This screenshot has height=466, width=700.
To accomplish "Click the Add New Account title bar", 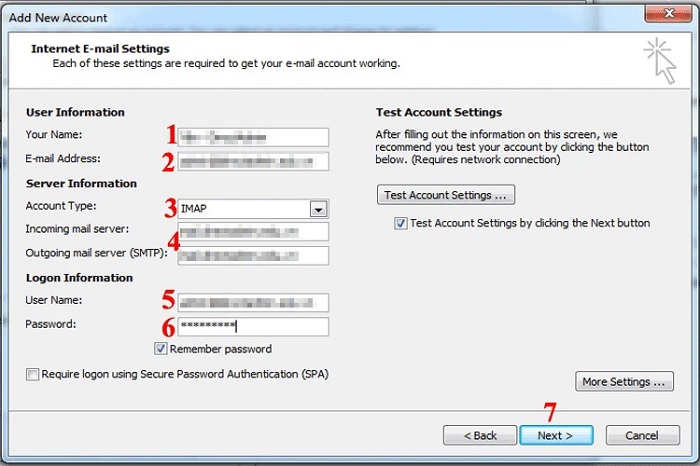I will tap(300, 17).
